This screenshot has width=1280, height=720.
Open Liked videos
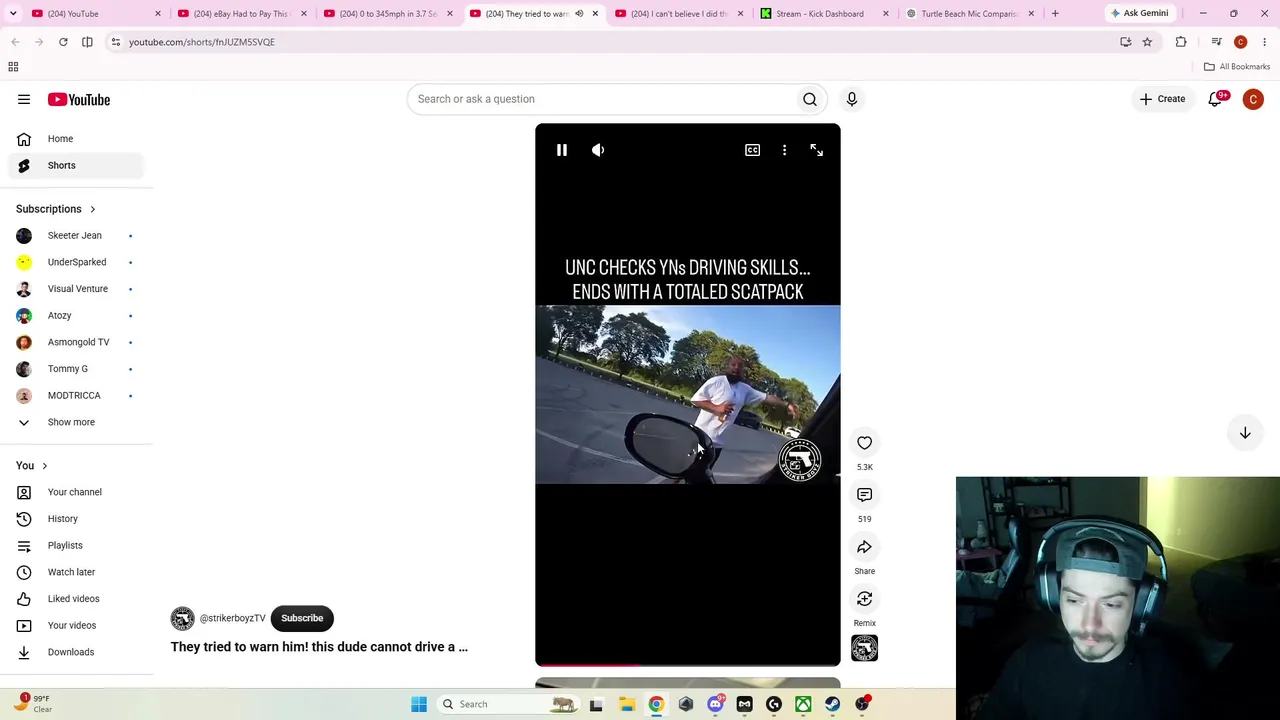(76, 599)
